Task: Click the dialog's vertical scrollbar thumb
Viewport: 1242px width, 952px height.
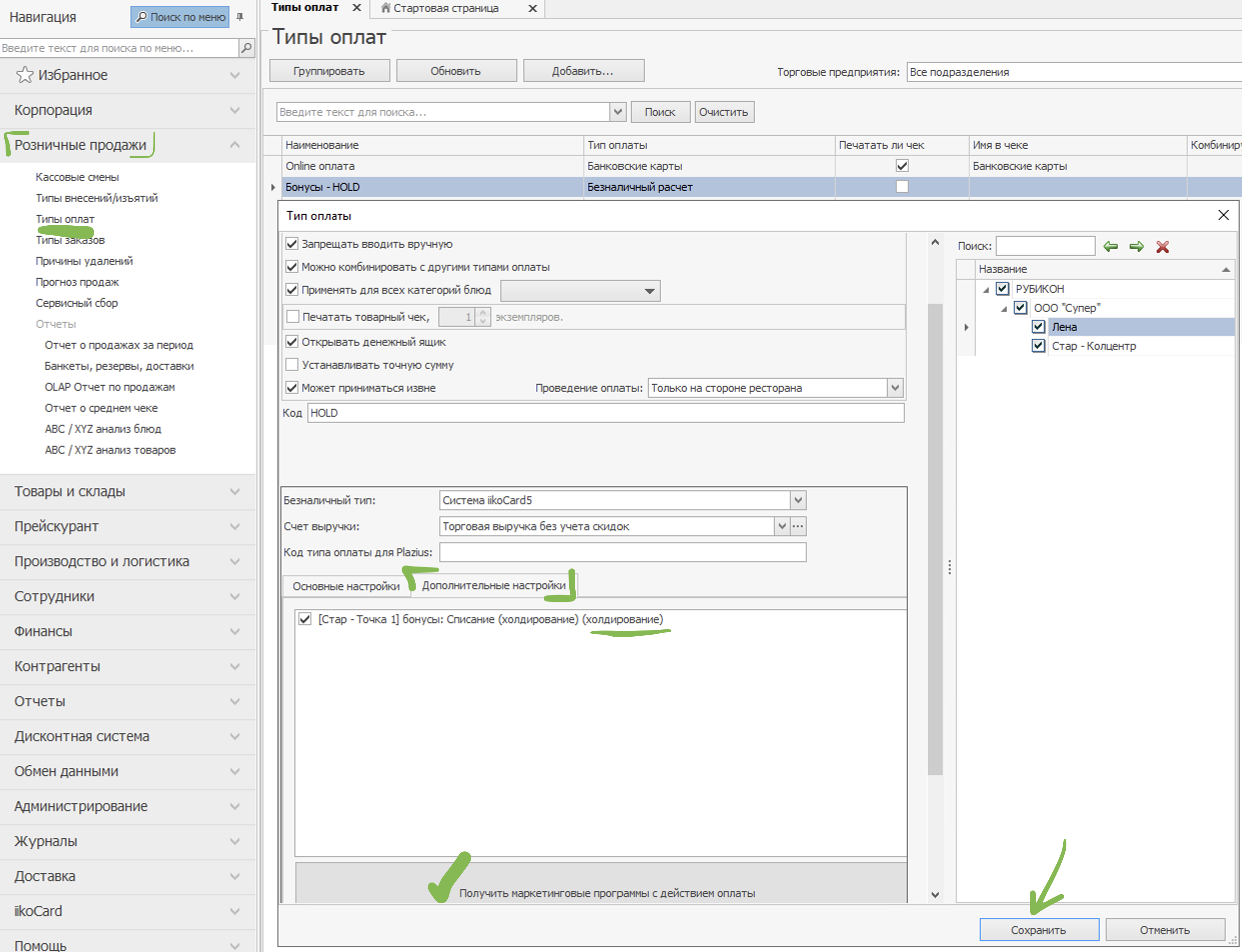Action: pos(935,539)
